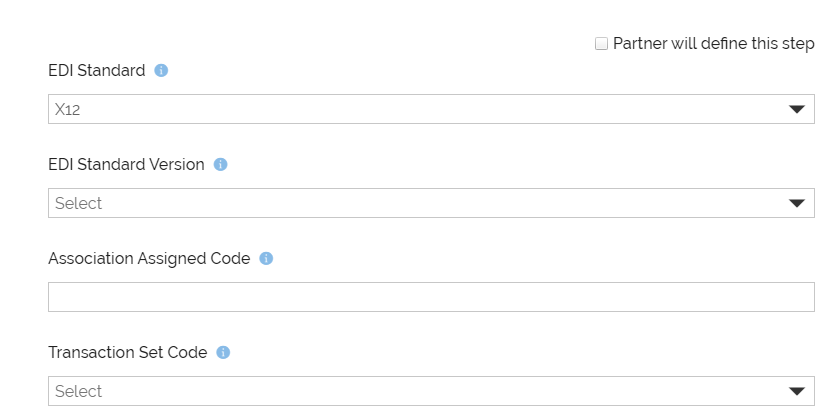827x407 pixels.
Task: Click the Association Assigned Code info icon
Action: tap(266, 259)
